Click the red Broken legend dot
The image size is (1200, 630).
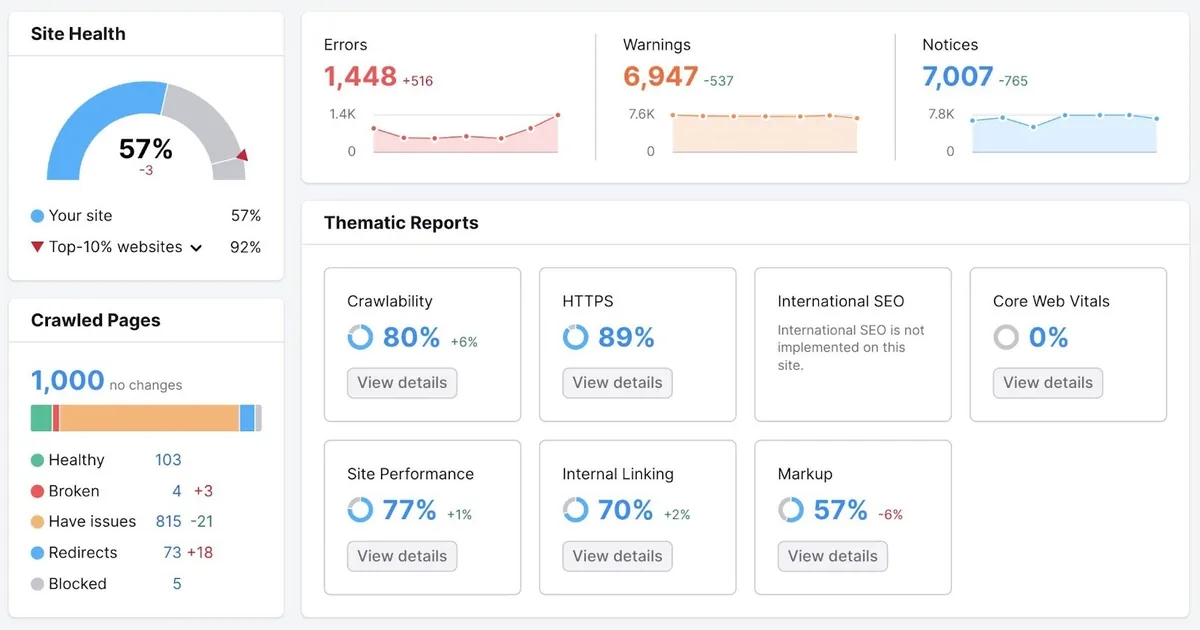click(37, 491)
